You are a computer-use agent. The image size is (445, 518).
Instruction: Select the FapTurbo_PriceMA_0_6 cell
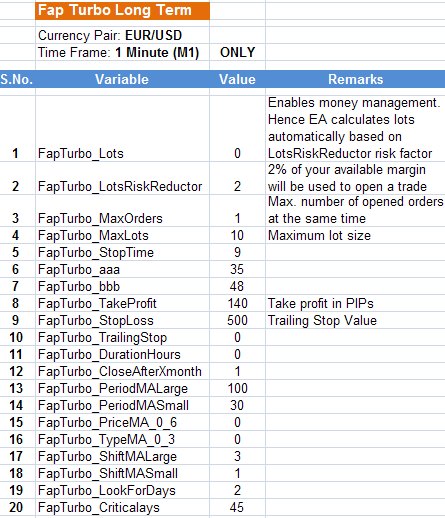(122, 422)
